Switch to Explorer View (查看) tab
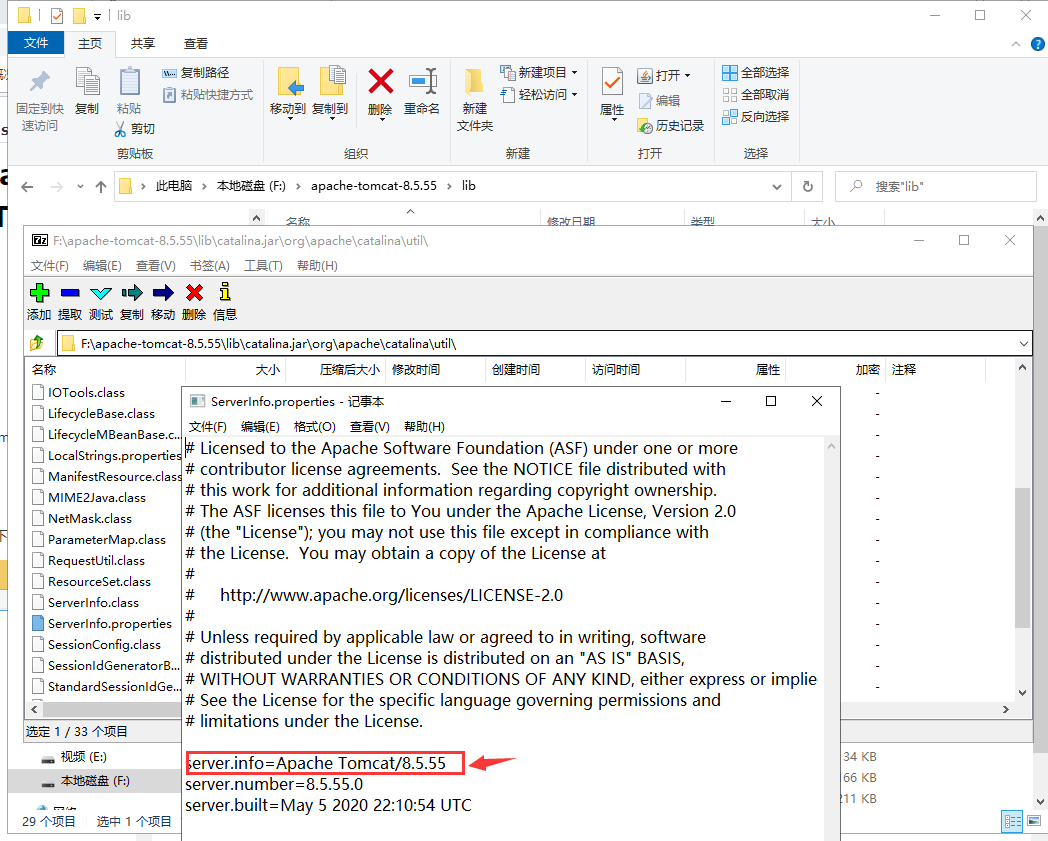The width and height of the screenshot is (1048, 841). pyautogui.click(x=196, y=43)
